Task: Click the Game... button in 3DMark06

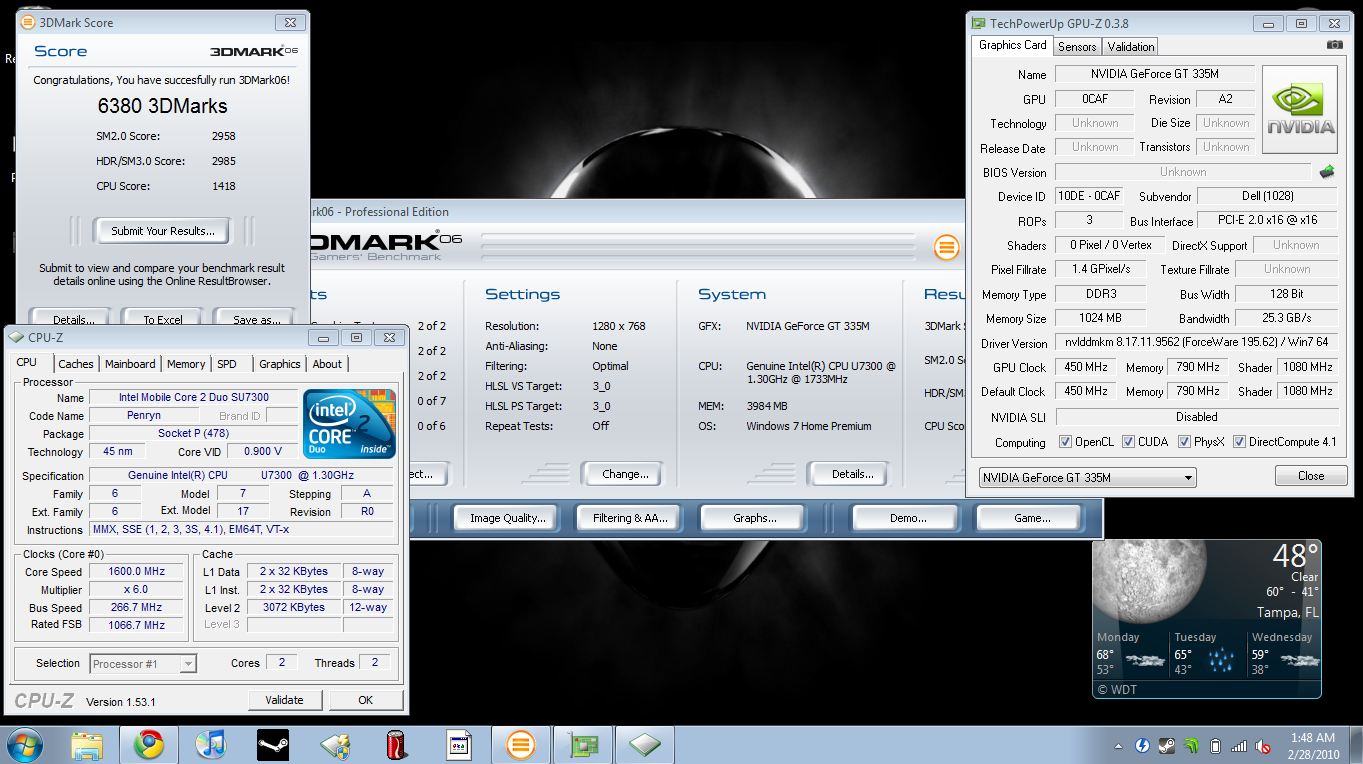Action: tap(1031, 518)
